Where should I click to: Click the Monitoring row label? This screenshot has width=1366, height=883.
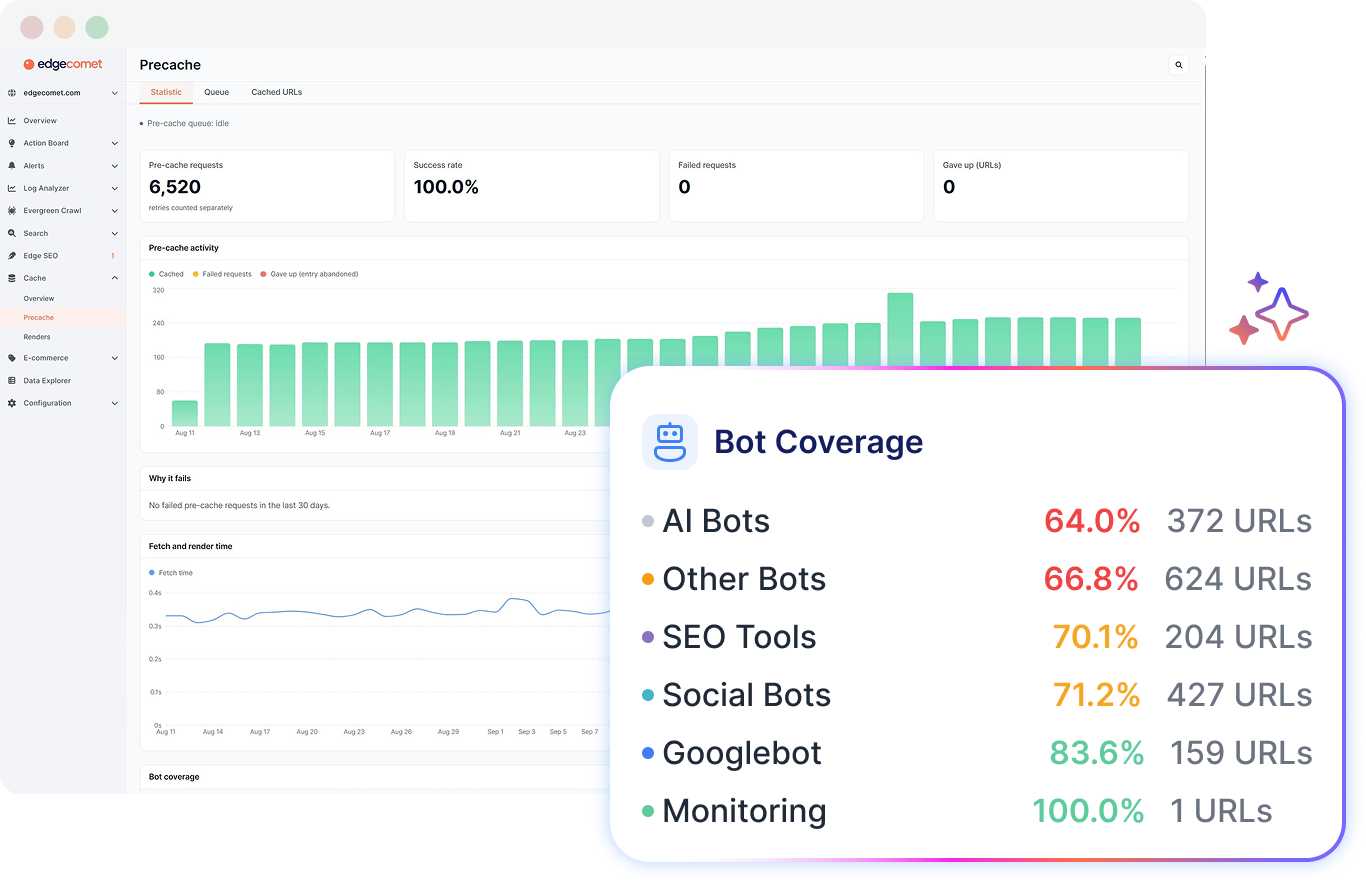744,811
